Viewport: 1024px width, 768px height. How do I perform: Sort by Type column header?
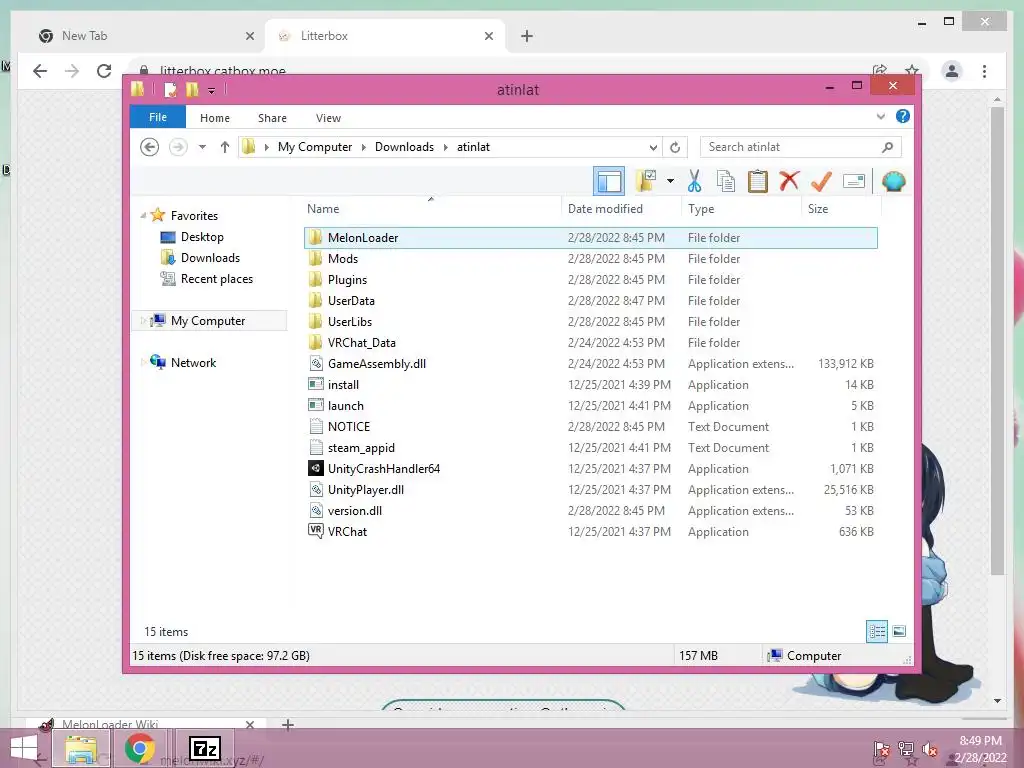click(x=741, y=208)
